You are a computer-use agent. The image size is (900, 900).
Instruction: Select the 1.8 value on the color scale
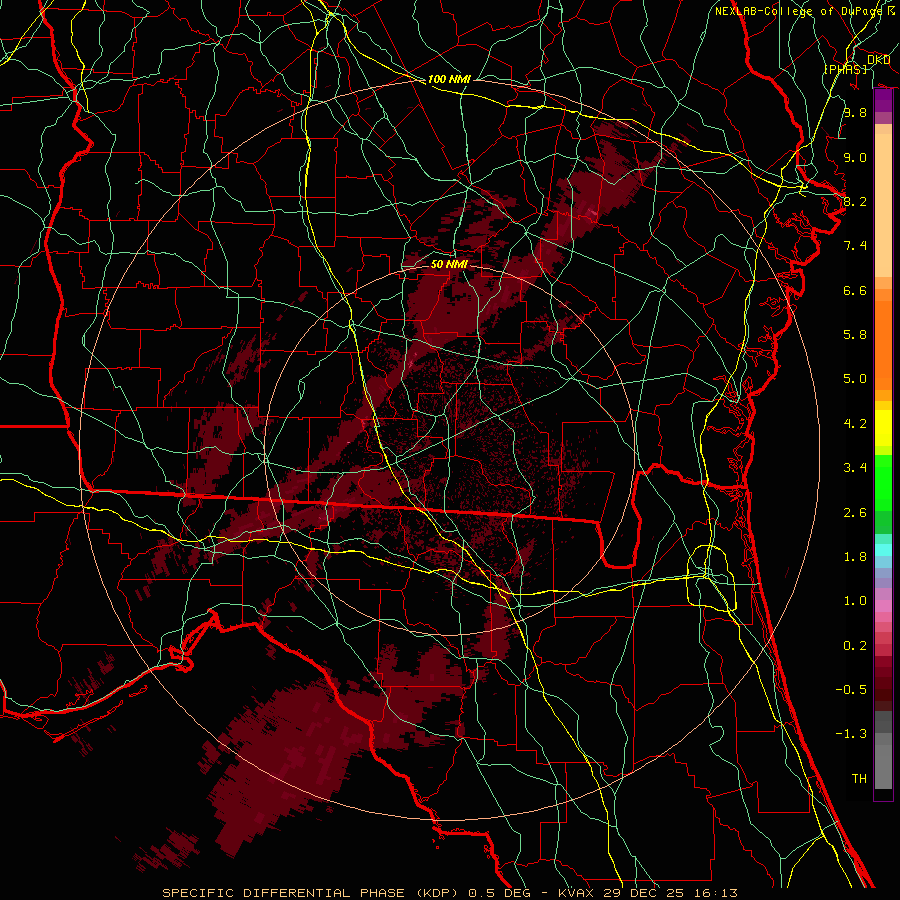[855, 557]
